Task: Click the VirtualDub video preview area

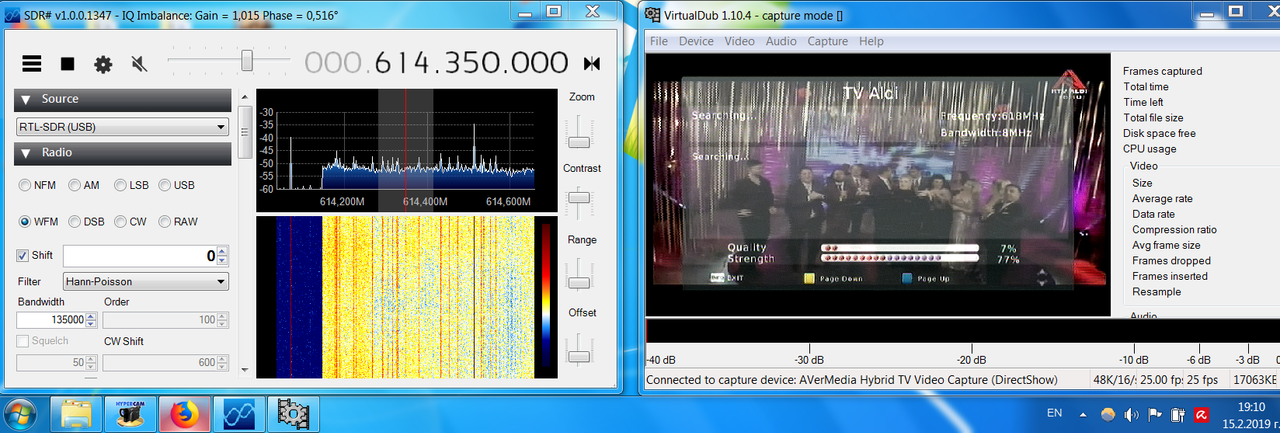Action: click(x=878, y=185)
